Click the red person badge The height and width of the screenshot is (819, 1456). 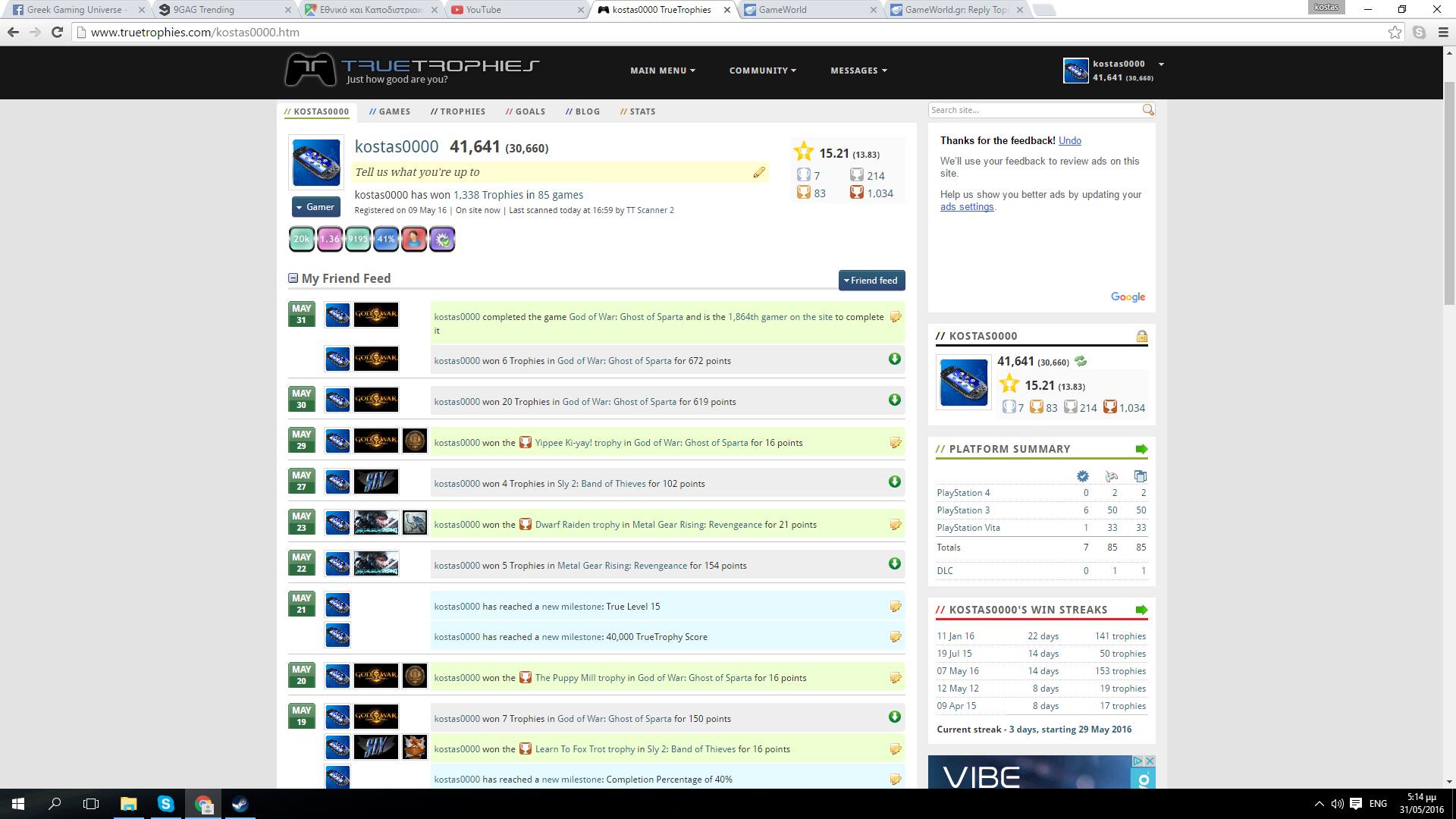click(414, 239)
